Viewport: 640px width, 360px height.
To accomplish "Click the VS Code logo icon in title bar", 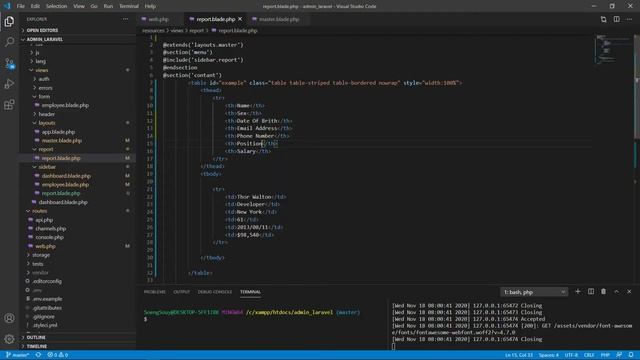I will pyautogui.click(x=7, y=6).
